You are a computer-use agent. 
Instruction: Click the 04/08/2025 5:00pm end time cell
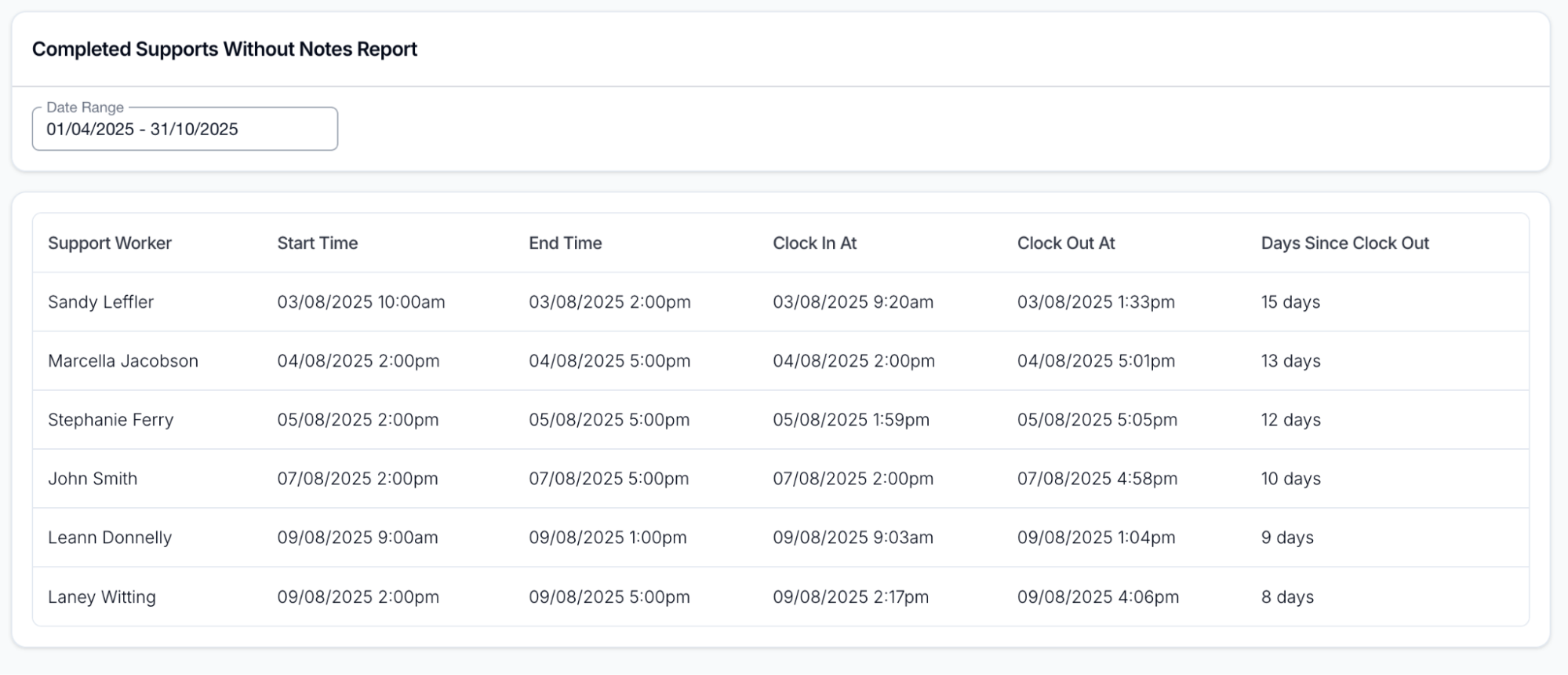[609, 361]
